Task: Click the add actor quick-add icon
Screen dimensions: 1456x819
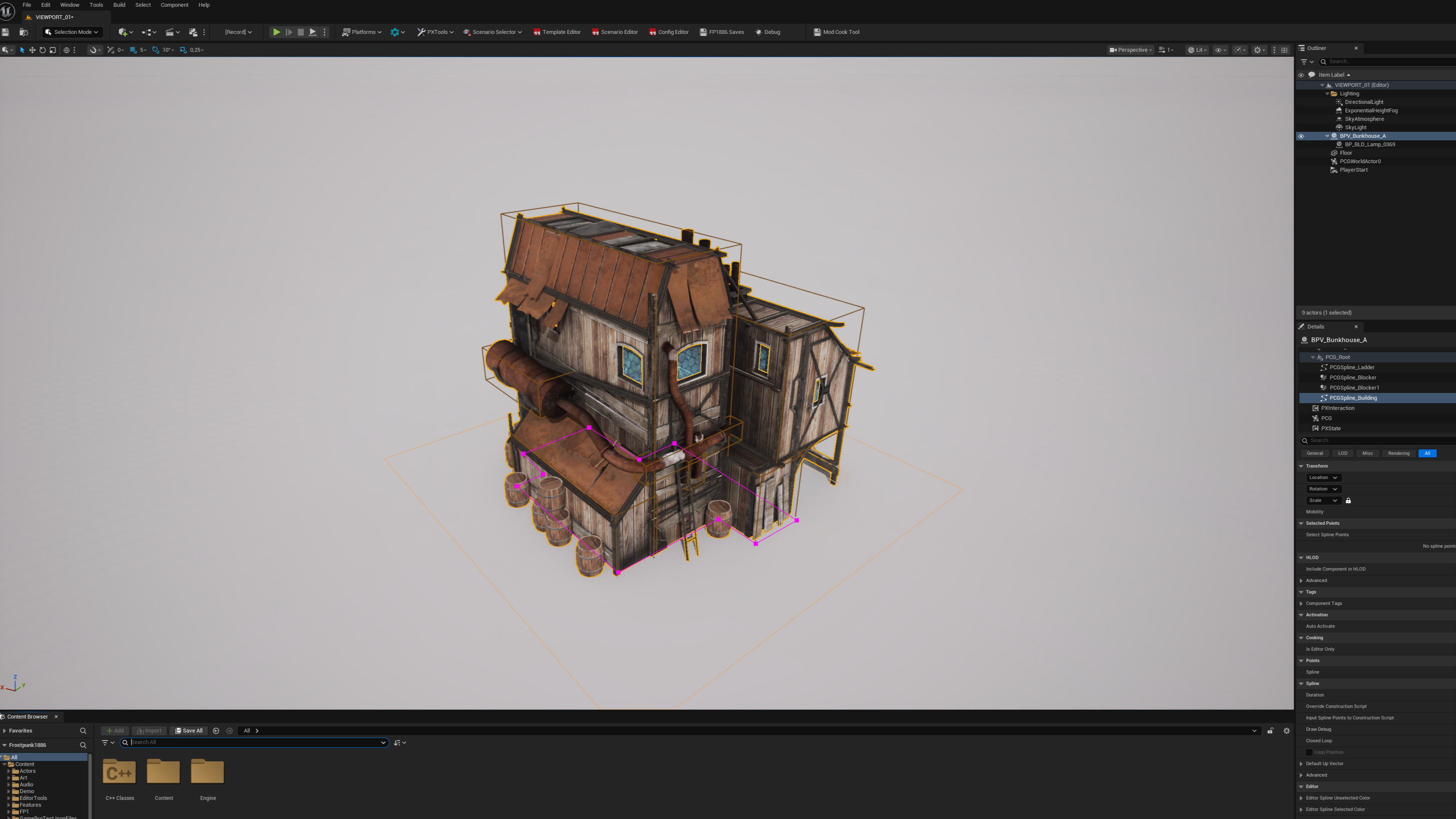Action: click(x=122, y=32)
